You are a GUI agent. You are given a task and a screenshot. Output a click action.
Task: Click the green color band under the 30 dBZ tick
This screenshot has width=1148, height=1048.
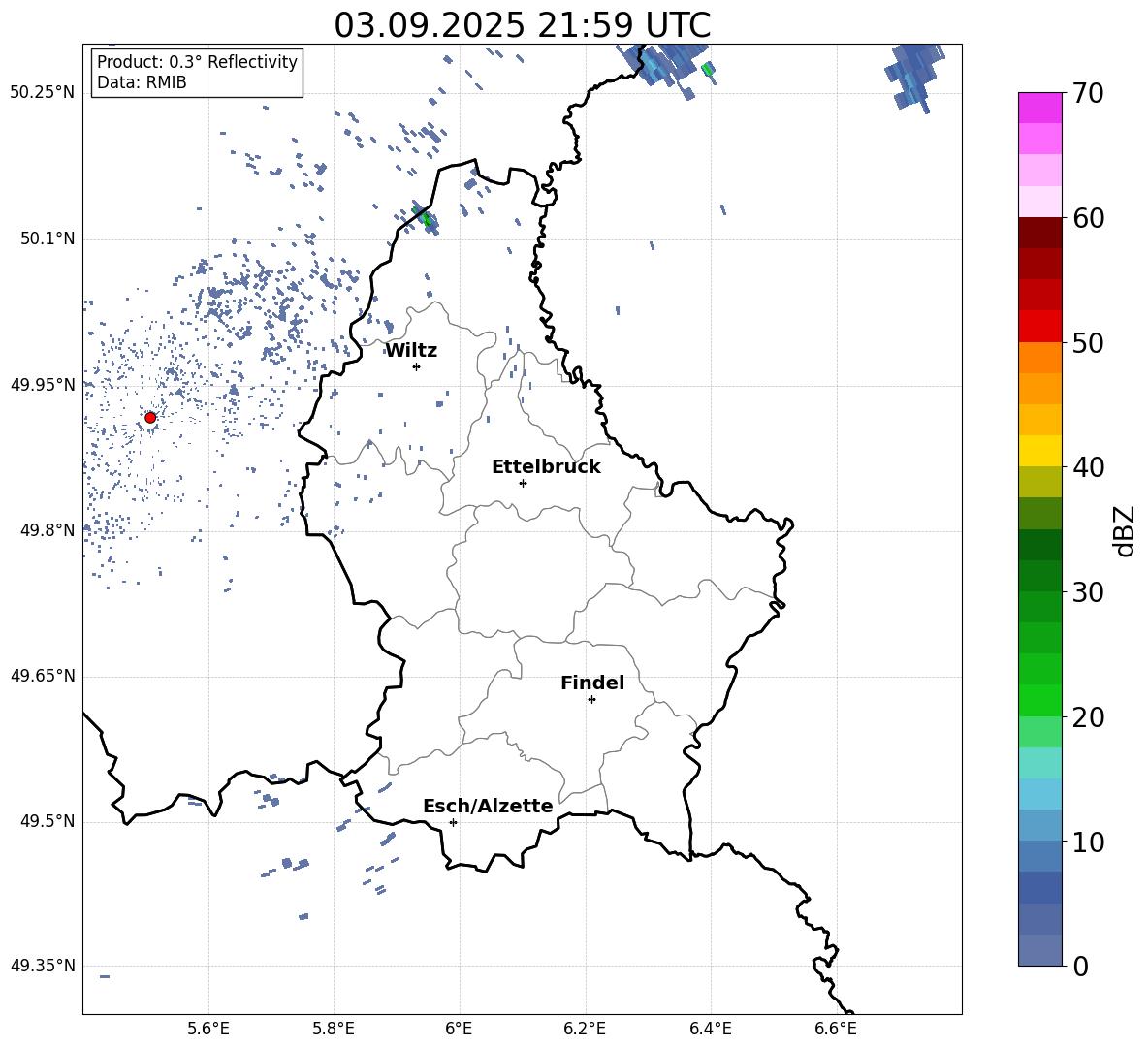[x=1039, y=607]
